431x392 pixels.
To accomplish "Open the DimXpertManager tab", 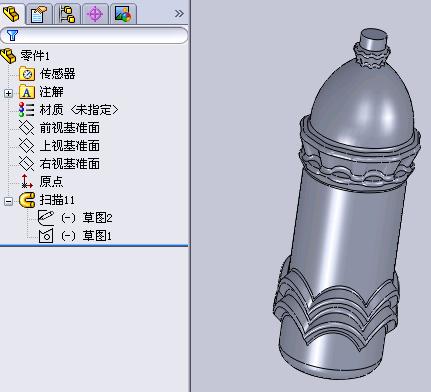I will [x=95, y=14].
